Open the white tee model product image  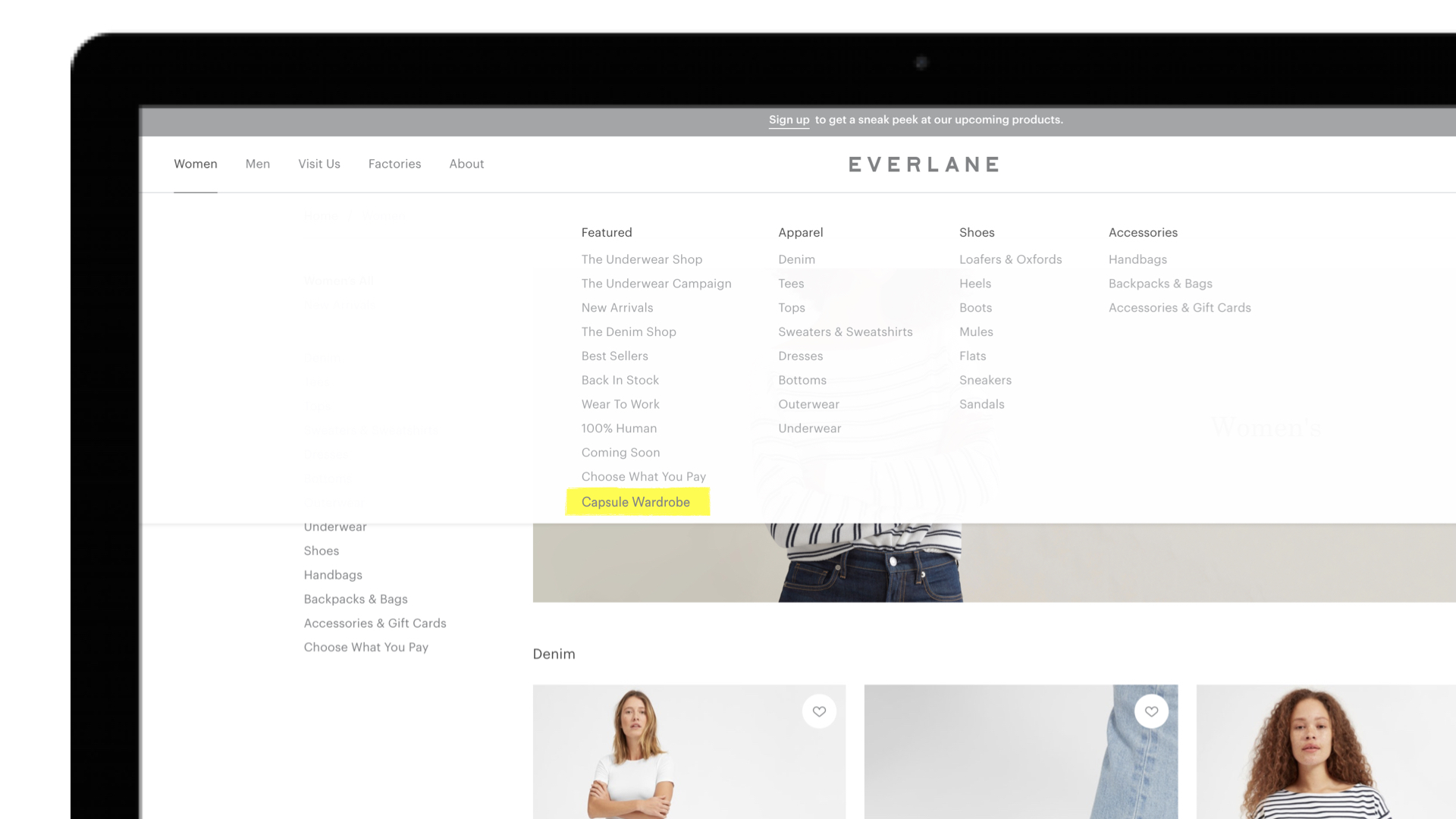[689, 752]
